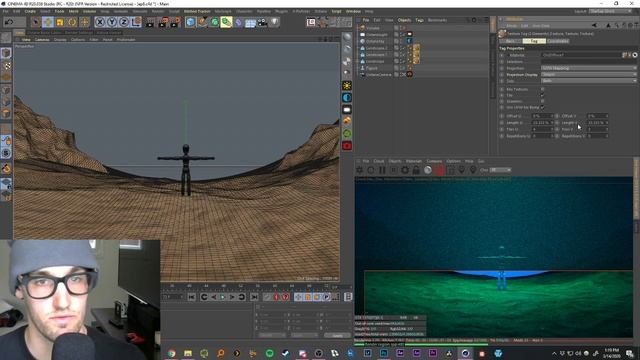Toggle Figure object layer box
Screen dimensions: 640x360
(396, 68)
